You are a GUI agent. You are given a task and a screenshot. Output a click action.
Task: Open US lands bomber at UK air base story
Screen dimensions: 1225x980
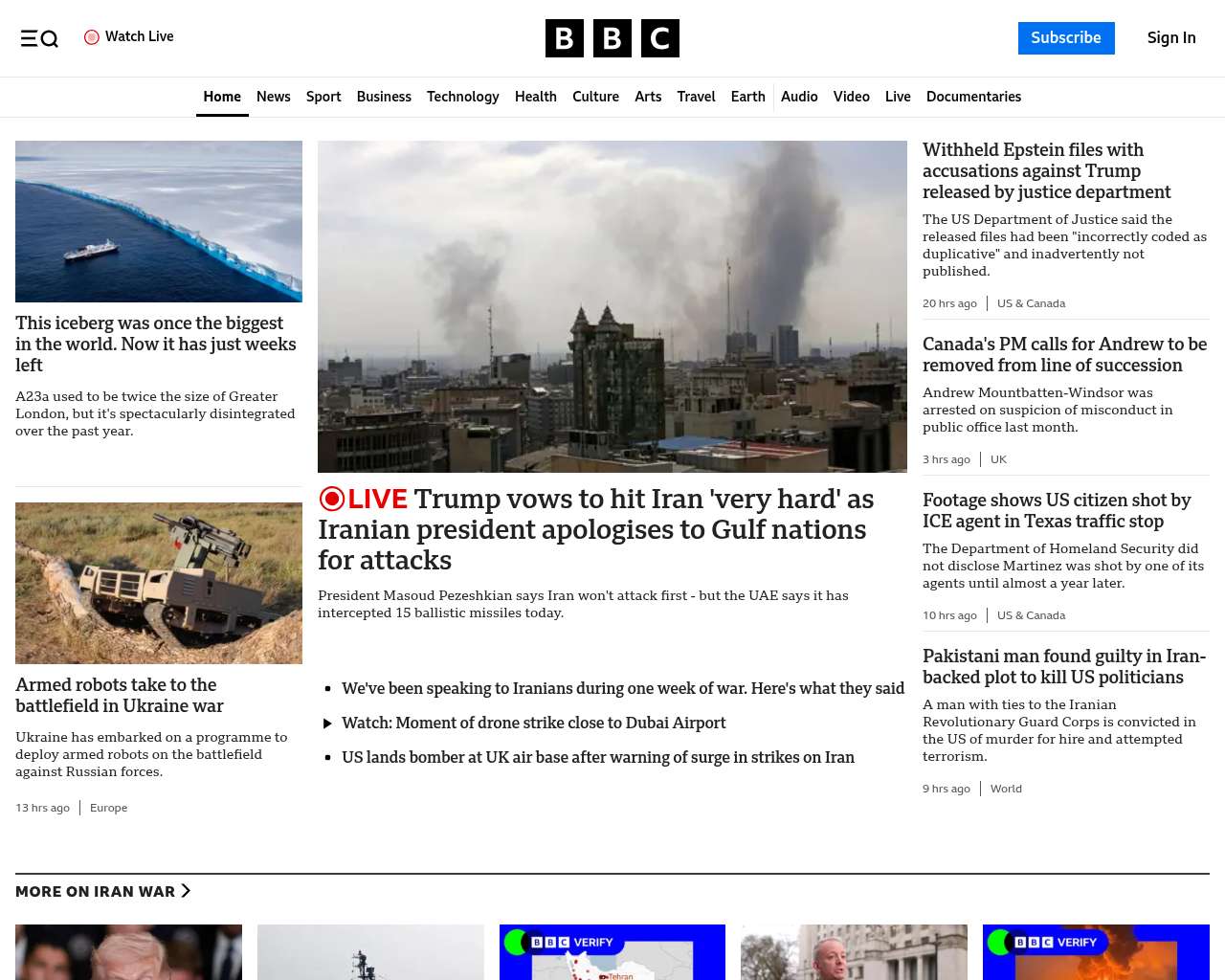597,757
